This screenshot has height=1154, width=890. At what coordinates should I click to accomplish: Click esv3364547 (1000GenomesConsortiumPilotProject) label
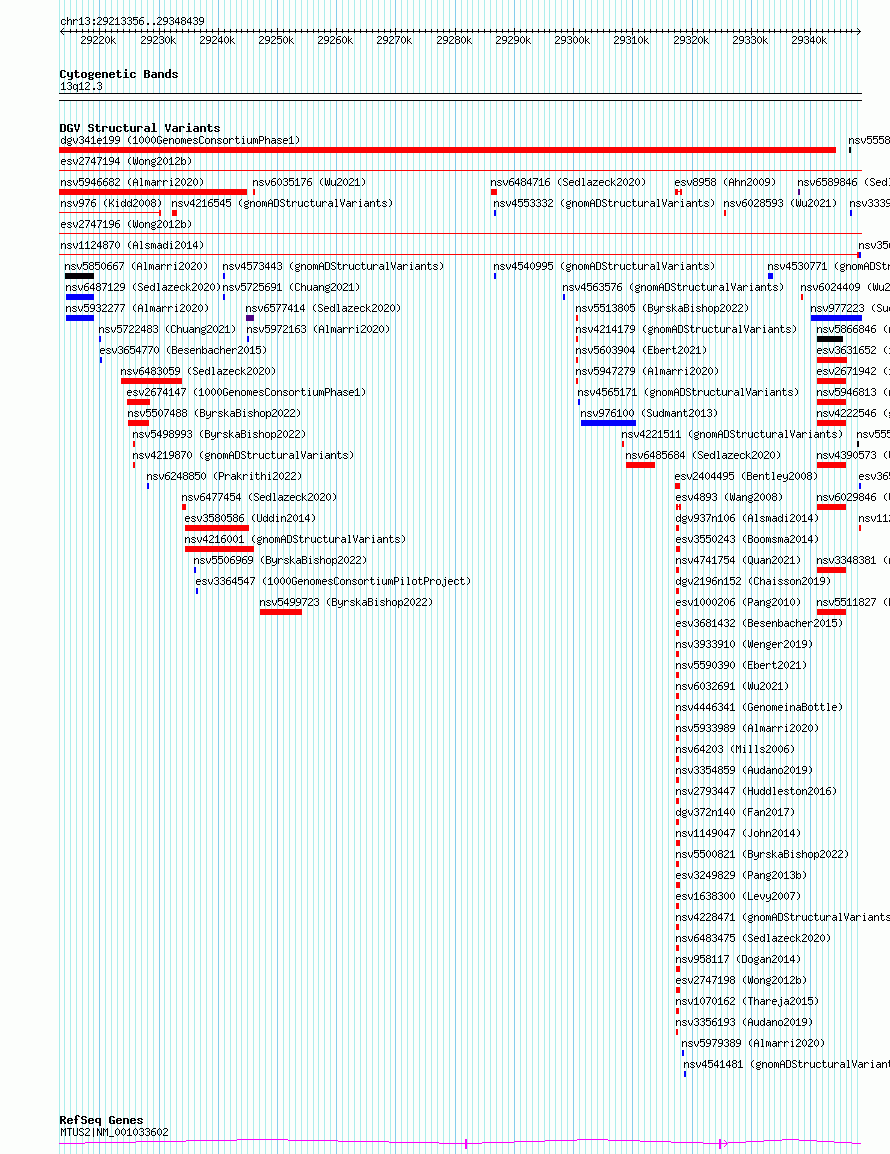click(333, 581)
